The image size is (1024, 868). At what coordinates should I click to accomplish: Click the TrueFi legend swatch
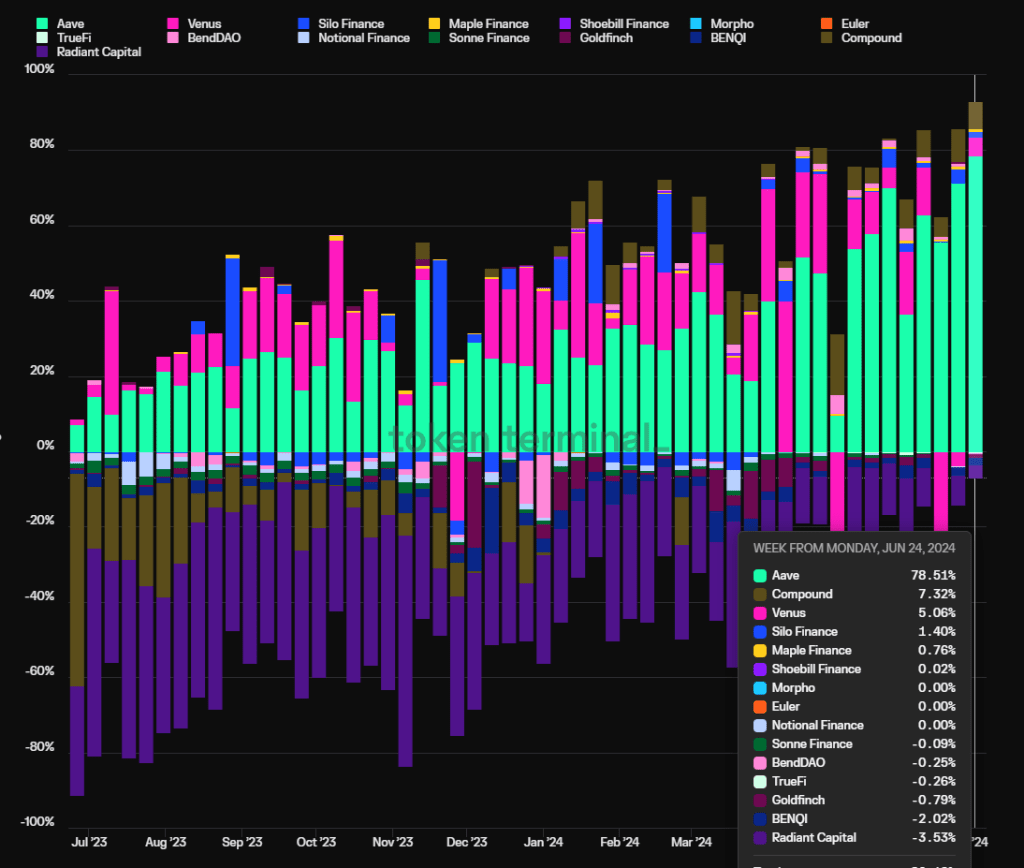(x=41, y=38)
